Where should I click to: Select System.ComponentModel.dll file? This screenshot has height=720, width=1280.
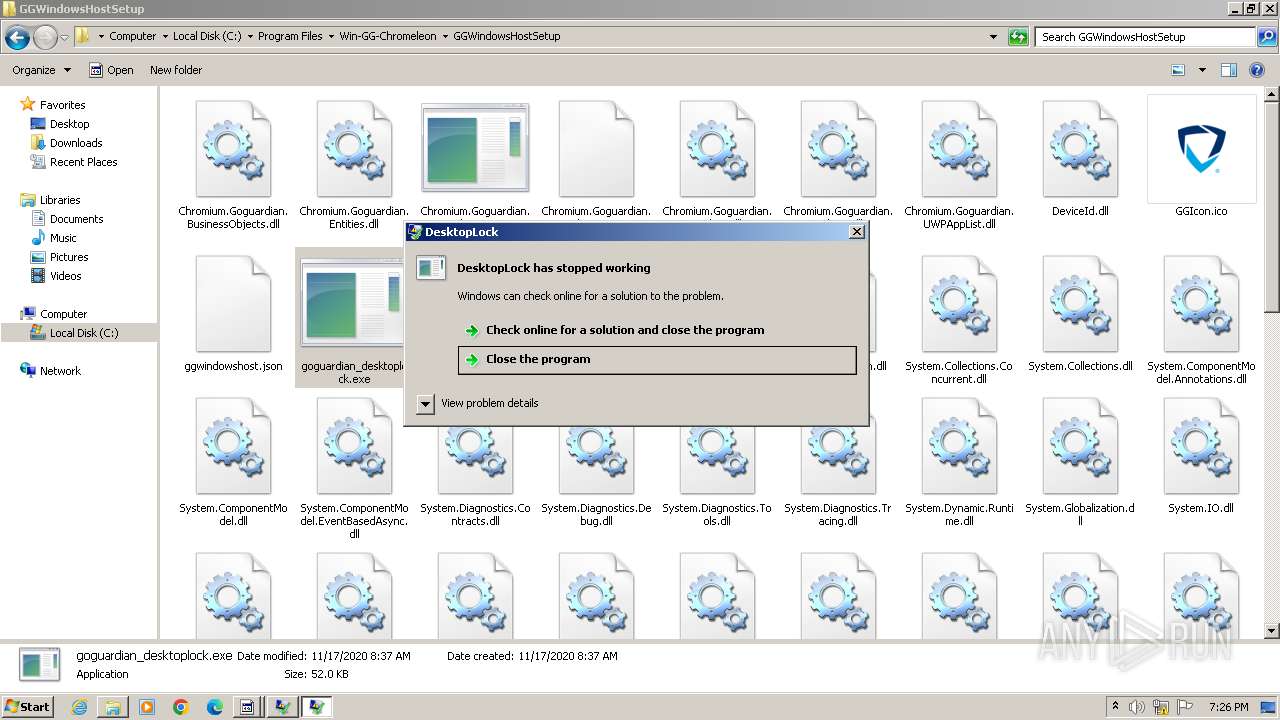[x=233, y=462]
